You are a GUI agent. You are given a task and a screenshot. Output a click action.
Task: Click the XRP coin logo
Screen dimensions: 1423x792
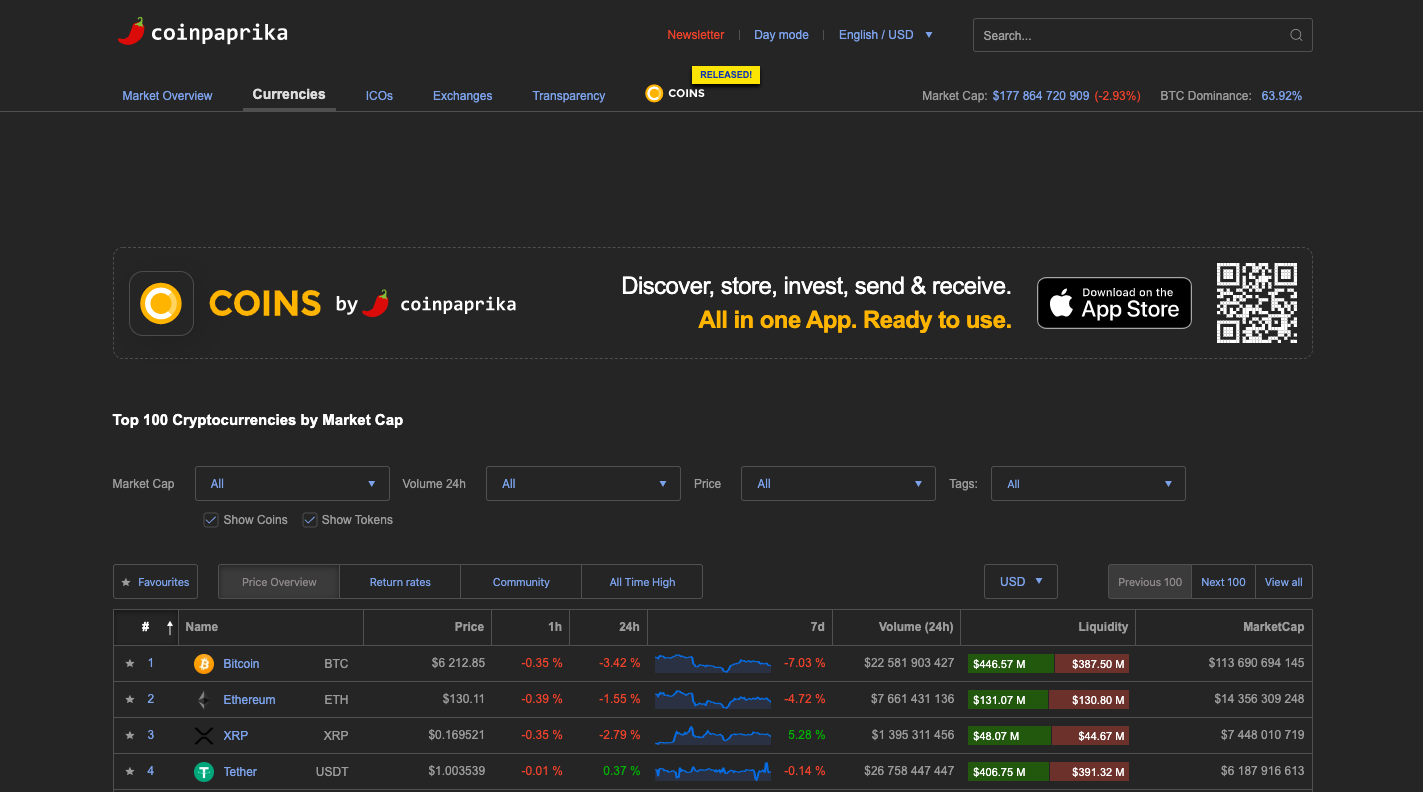click(x=204, y=736)
